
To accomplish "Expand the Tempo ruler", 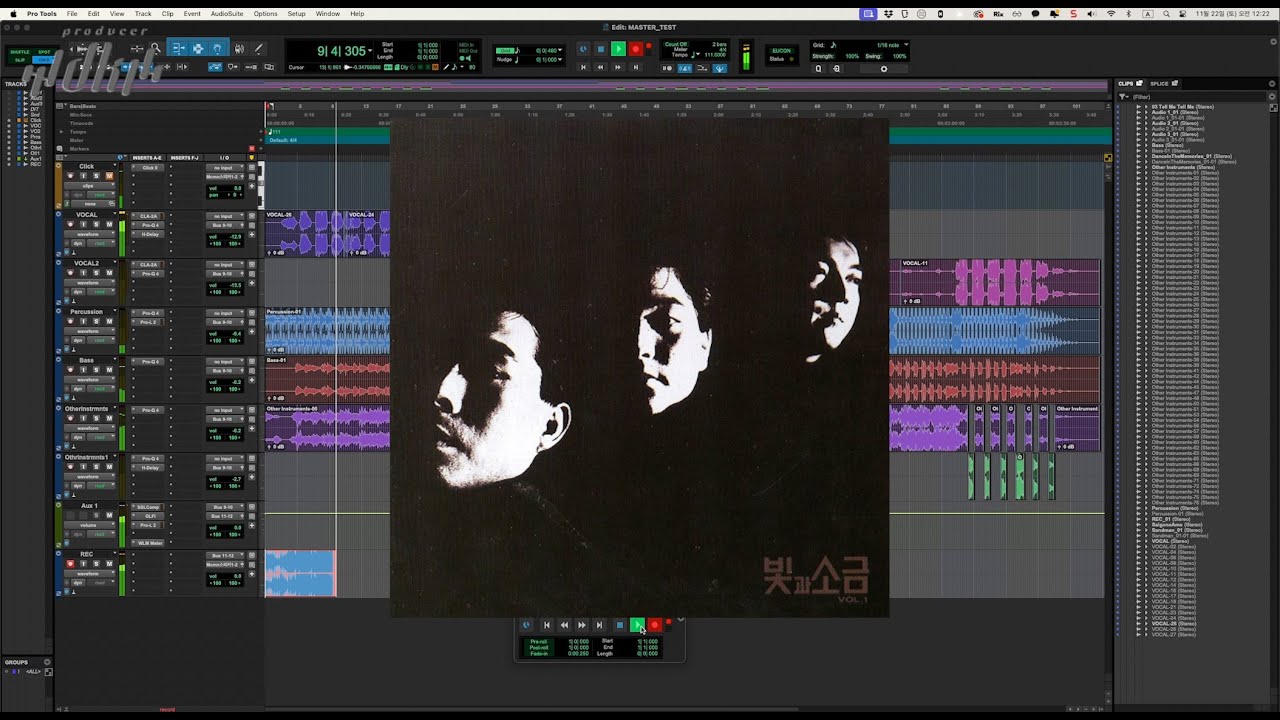I will coord(61,132).
